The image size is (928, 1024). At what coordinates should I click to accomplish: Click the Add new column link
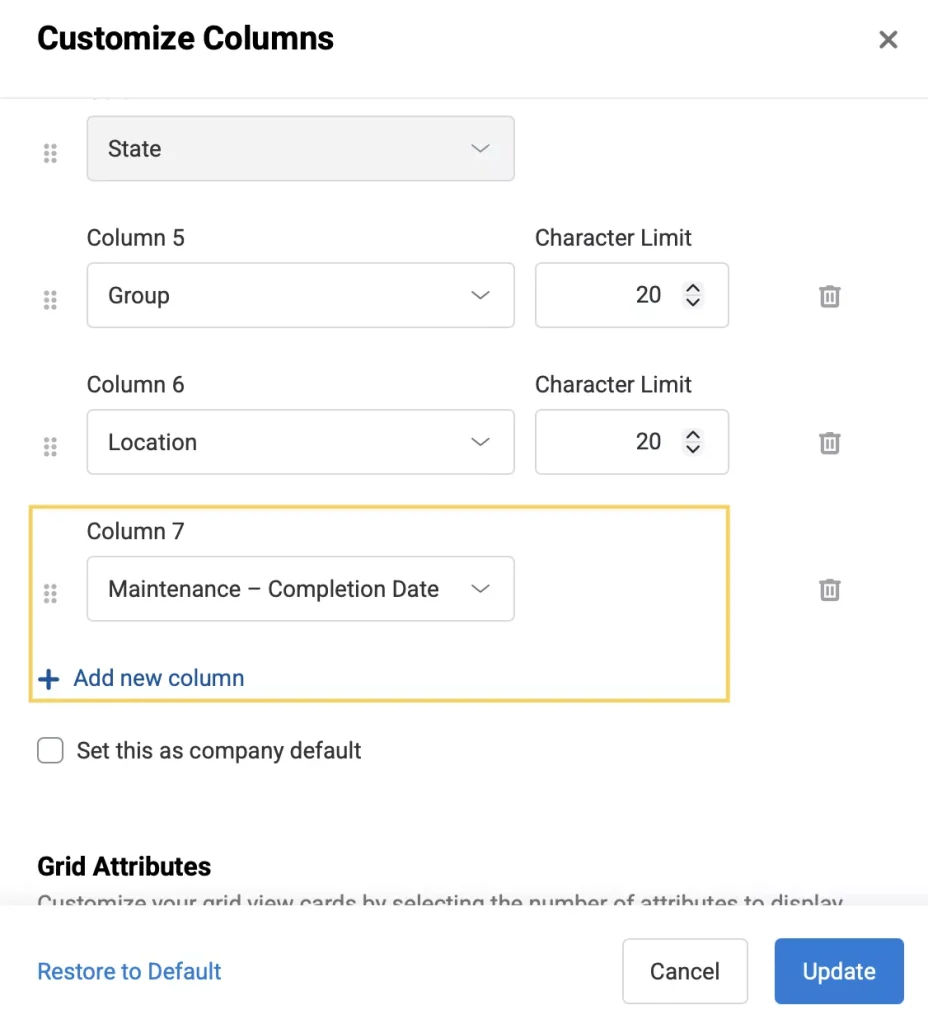(x=159, y=678)
